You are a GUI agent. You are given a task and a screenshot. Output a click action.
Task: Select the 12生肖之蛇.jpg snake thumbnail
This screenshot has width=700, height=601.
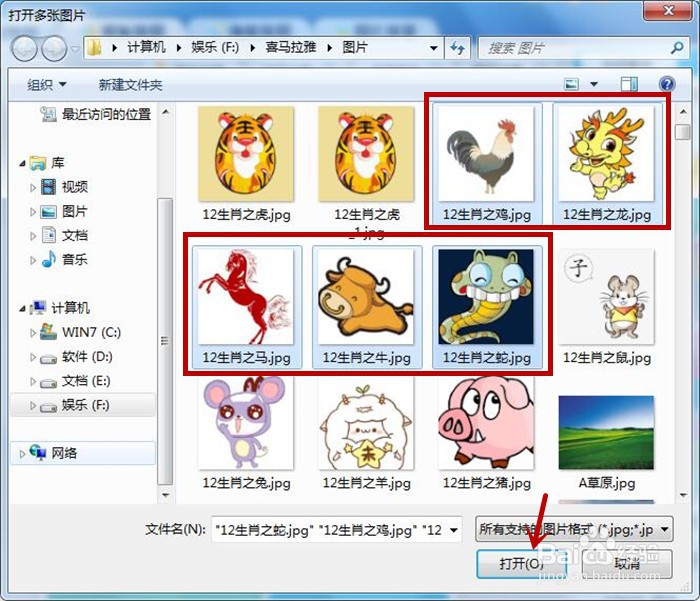pyautogui.click(x=486, y=297)
